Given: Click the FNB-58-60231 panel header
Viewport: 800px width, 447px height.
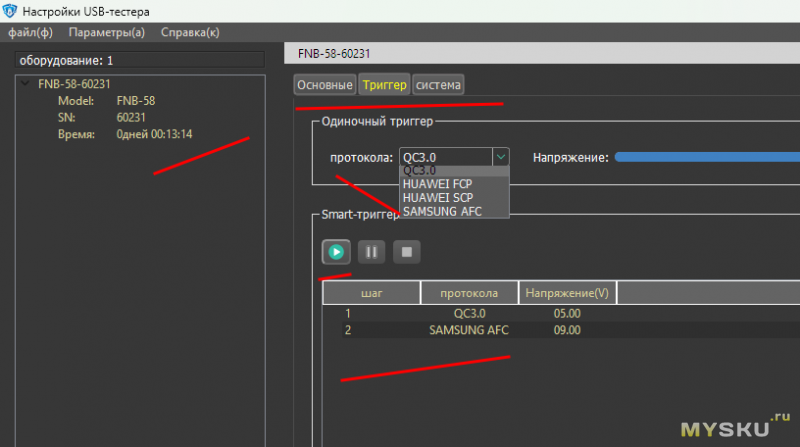Looking at the screenshot, I should pyautogui.click(x=542, y=54).
